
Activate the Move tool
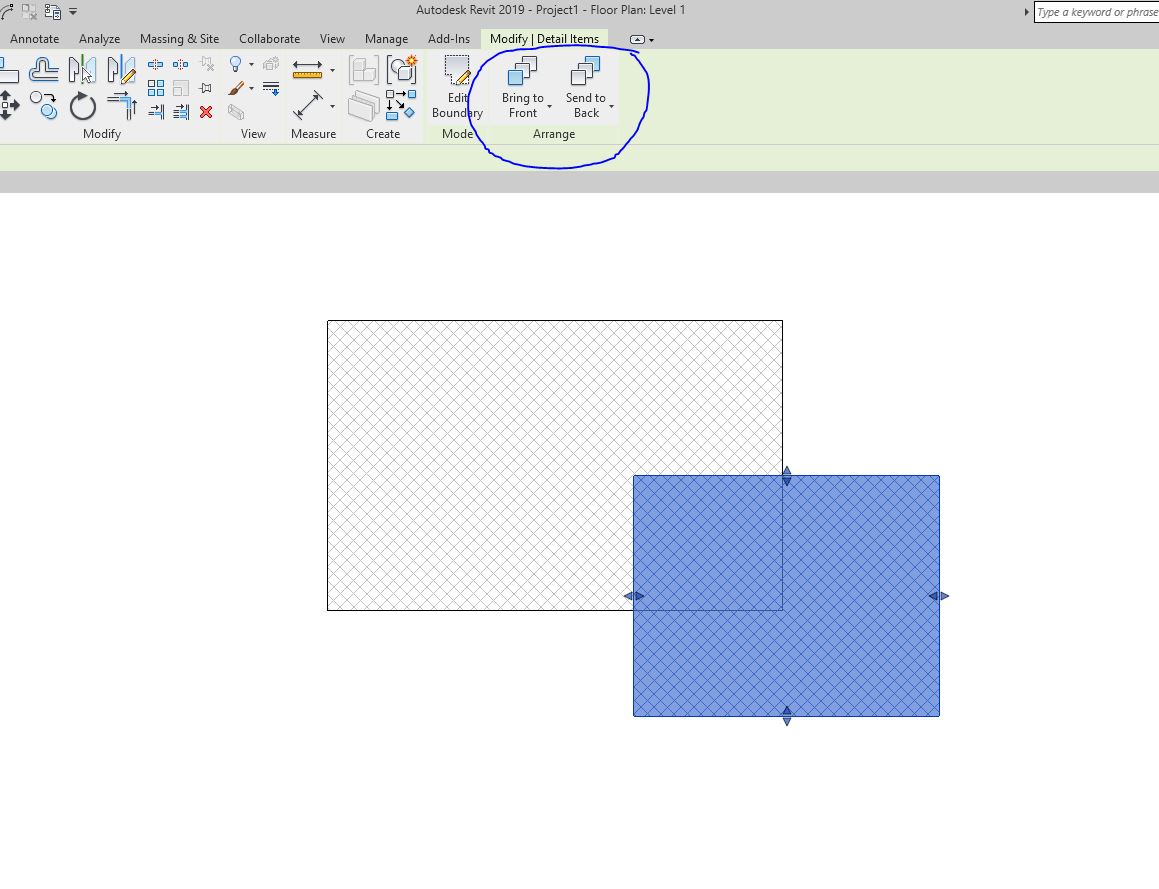click(x=10, y=106)
